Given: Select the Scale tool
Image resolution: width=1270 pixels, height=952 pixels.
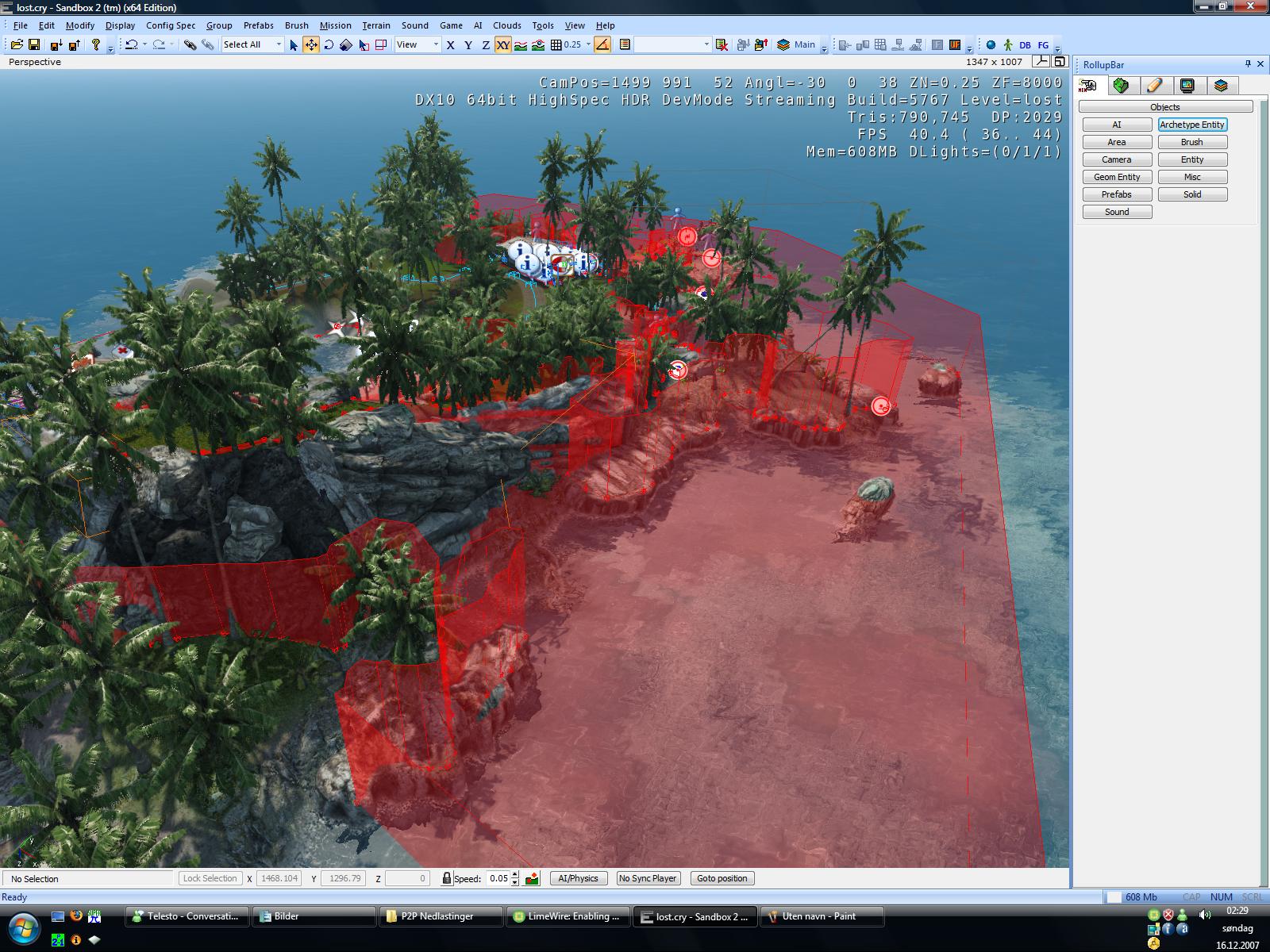Looking at the screenshot, I should click(x=346, y=44).
